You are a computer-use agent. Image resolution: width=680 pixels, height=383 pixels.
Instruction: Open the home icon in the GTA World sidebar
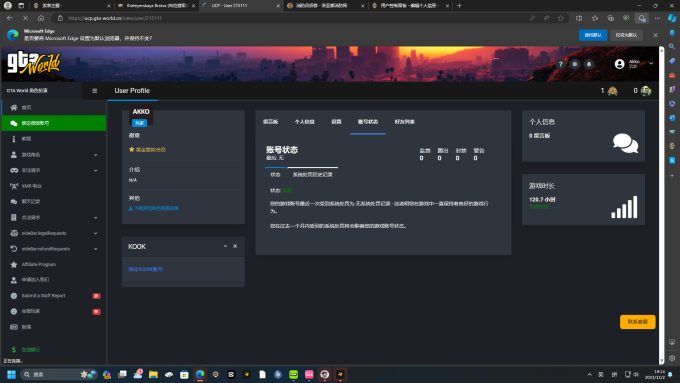pyautogui.click(x=14, y=108)
